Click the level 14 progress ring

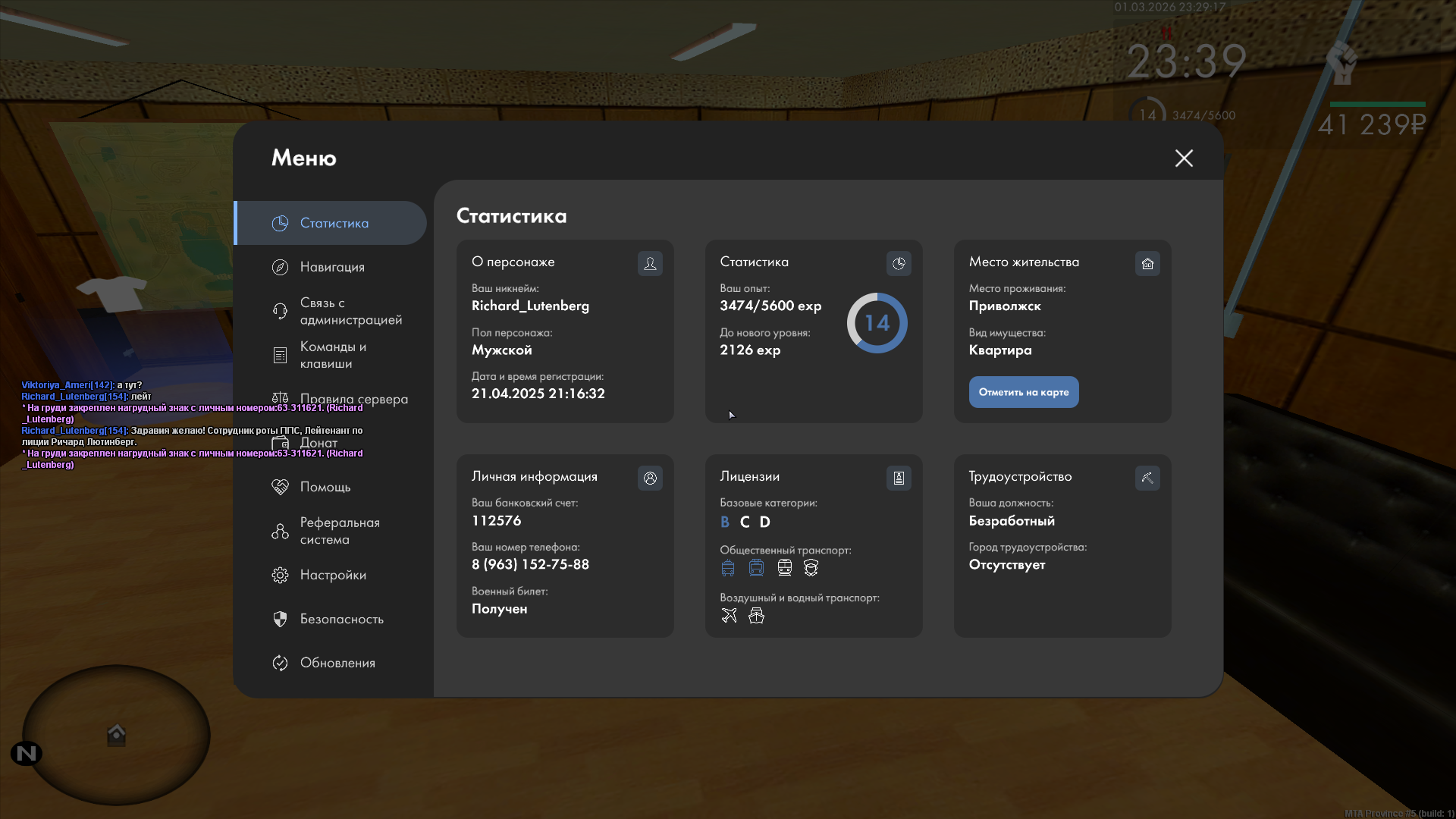[x=877, y=323]
